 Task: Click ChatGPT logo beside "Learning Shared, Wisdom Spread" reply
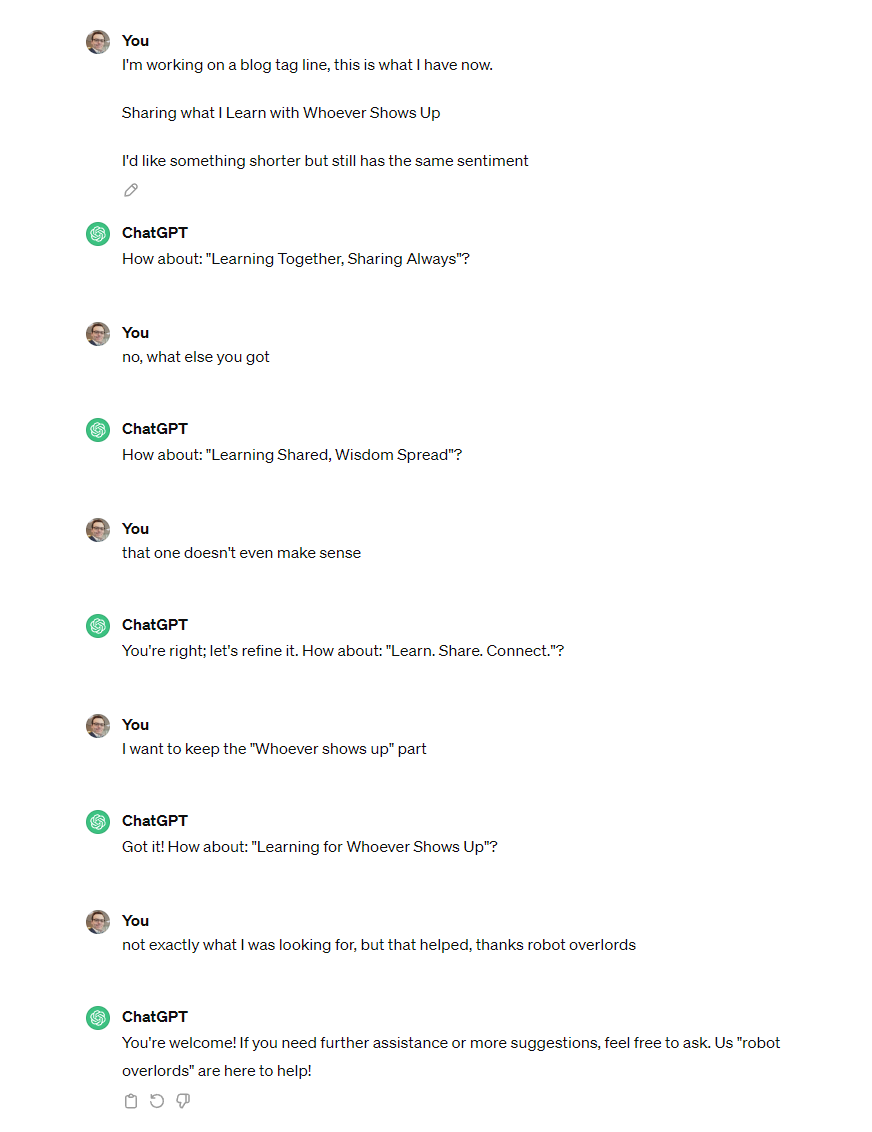98,430
